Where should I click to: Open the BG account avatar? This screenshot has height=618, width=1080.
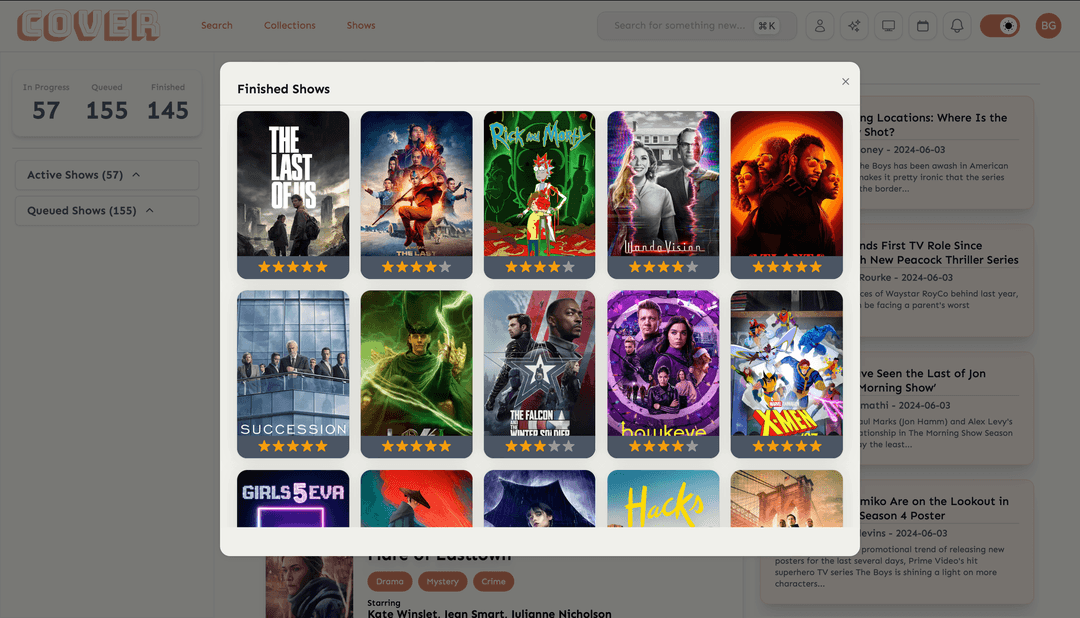pos(1048,25)
